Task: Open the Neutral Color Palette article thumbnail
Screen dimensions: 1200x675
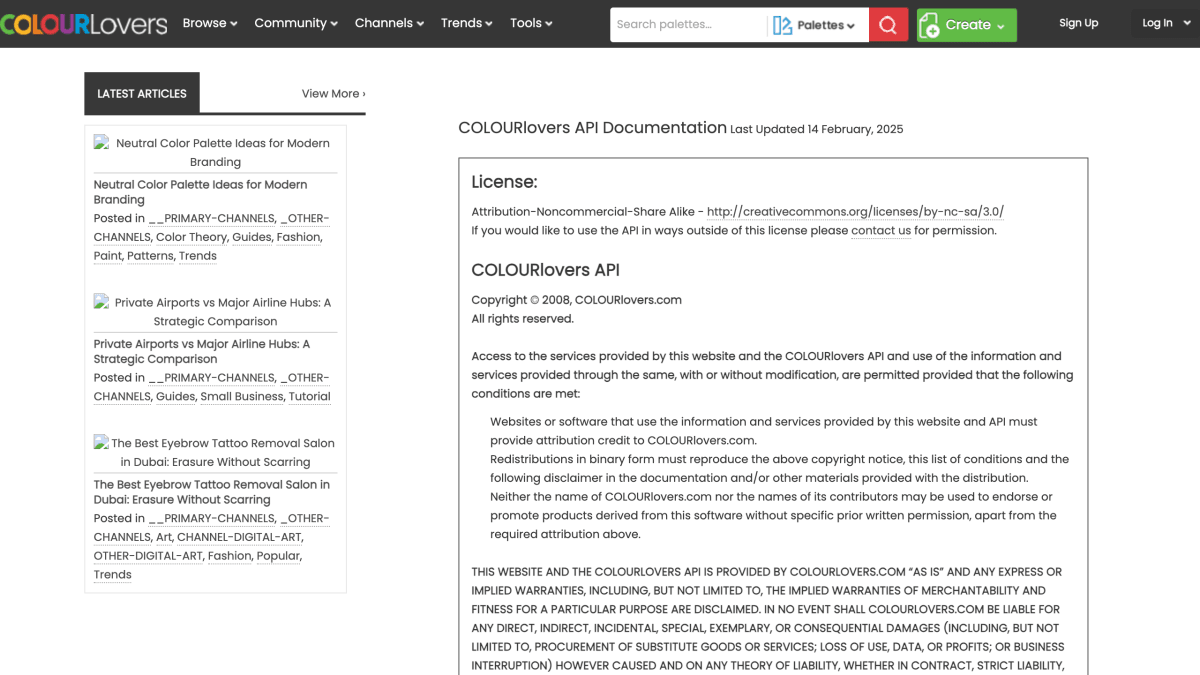Action: (x=215, y=152)
